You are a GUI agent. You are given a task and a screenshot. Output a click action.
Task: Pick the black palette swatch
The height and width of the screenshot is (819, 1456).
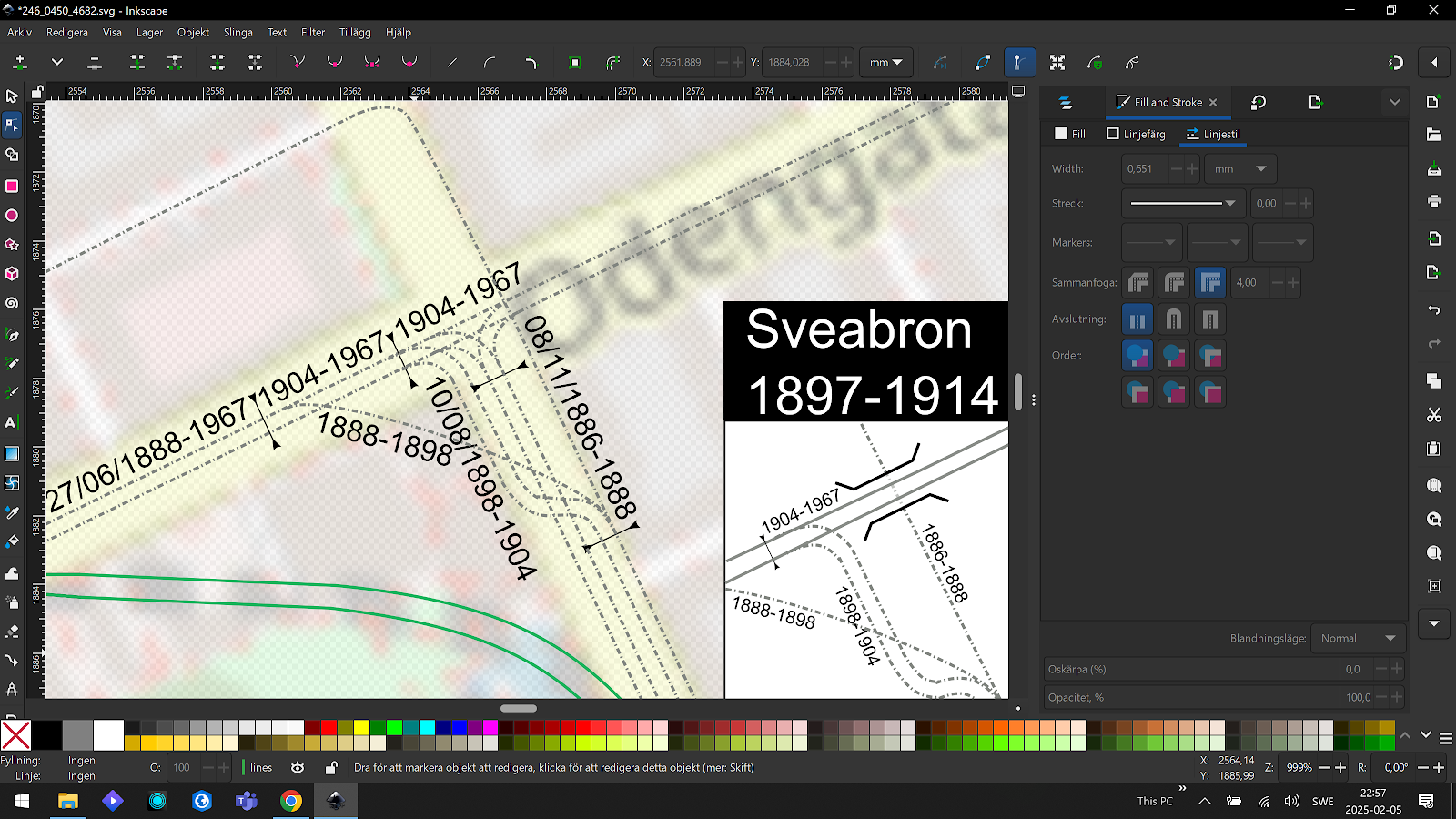coord(46,734)
